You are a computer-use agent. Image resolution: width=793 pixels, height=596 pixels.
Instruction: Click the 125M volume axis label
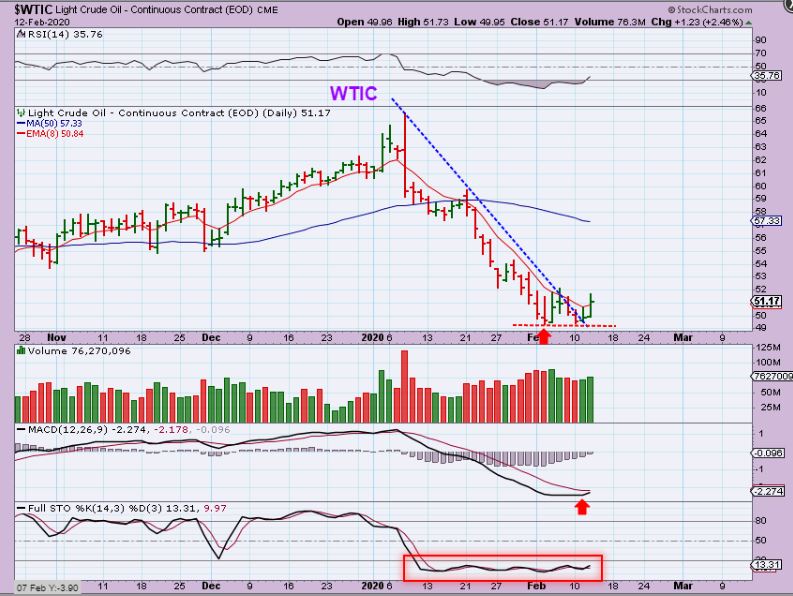pyautogui.click(x=768, y=348)
